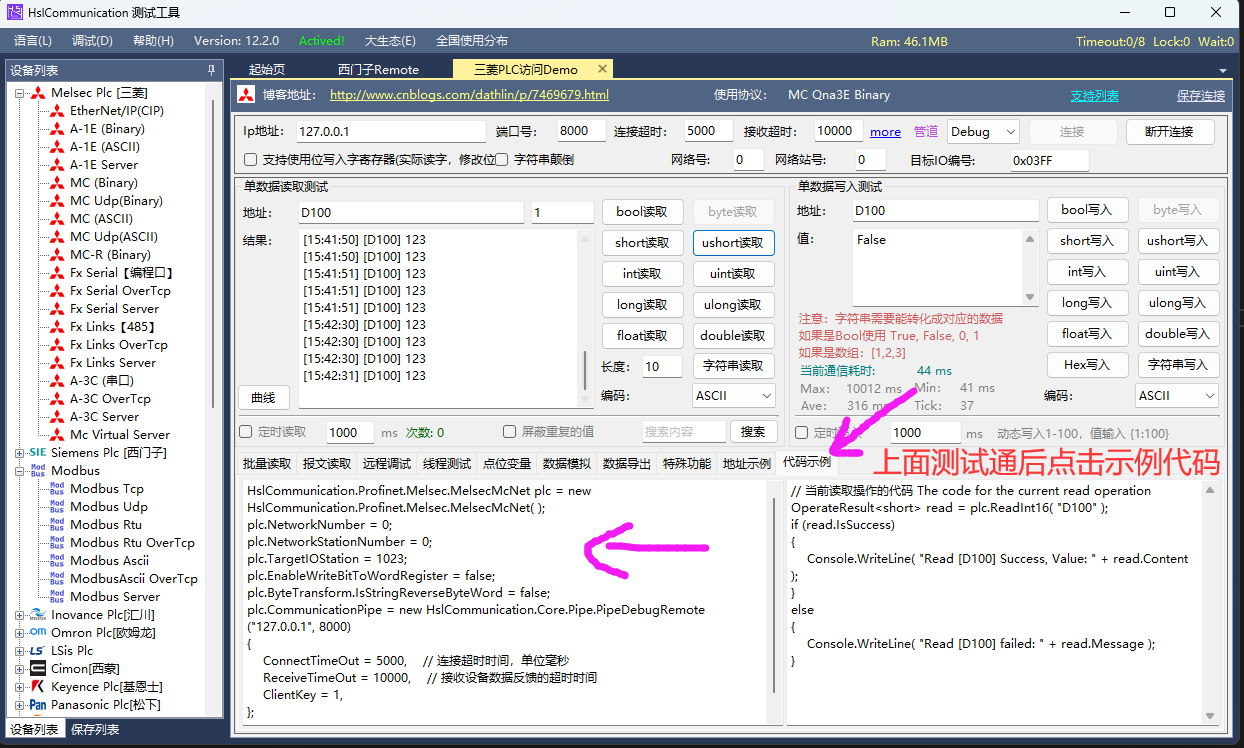Close the 三菱PLC访问Demo tab with X
This screenshot has height=748, width=1244.
pyautogui.click(x=602, y=69)
